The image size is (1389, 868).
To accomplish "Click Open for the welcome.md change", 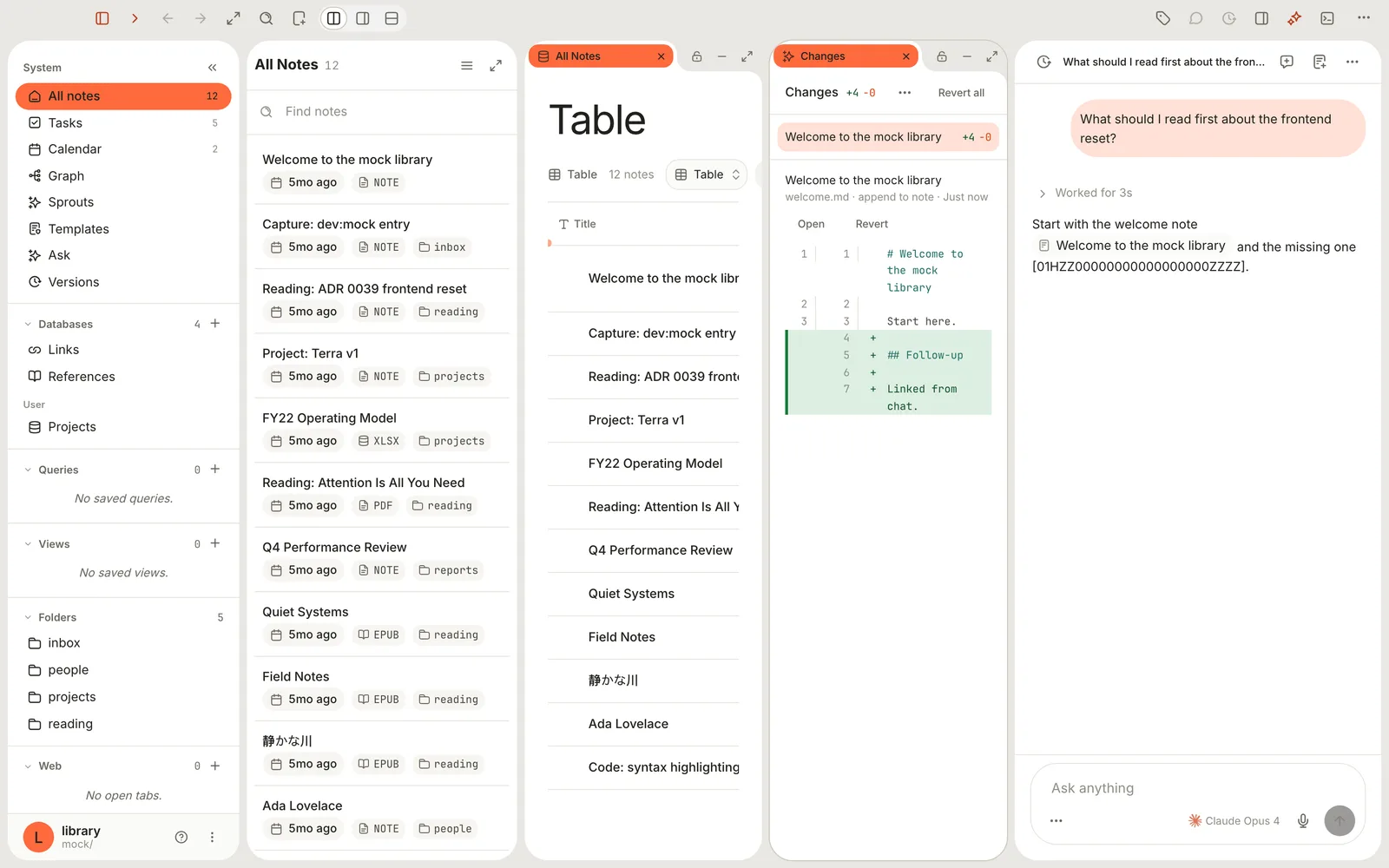I will 811,224.
